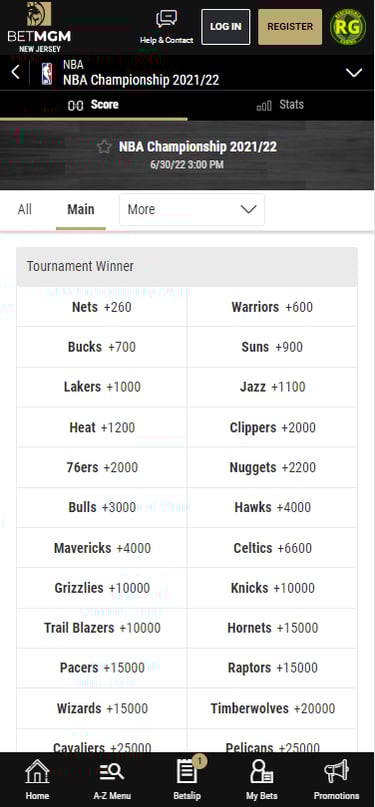This screenshot has height=807, width=375.
Task: Expand the NBA Championship header chevron
Action: [x=354, y=73]
